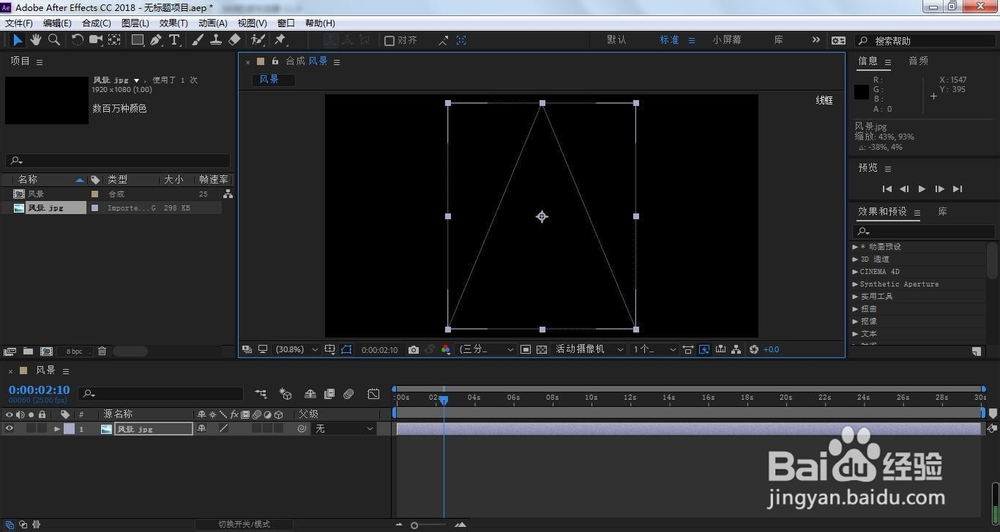Toggle transparency grid in viewer

[541, 350]
